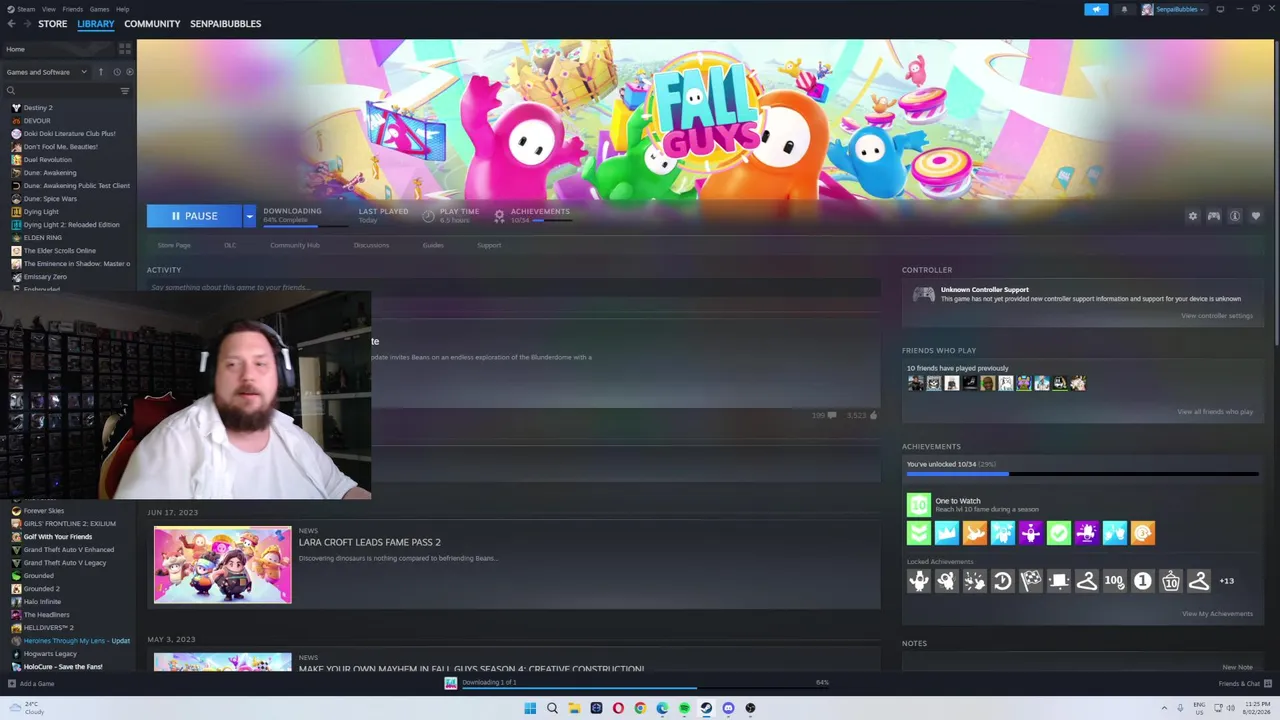Open Friends & Chat

tap(1245, 684)
